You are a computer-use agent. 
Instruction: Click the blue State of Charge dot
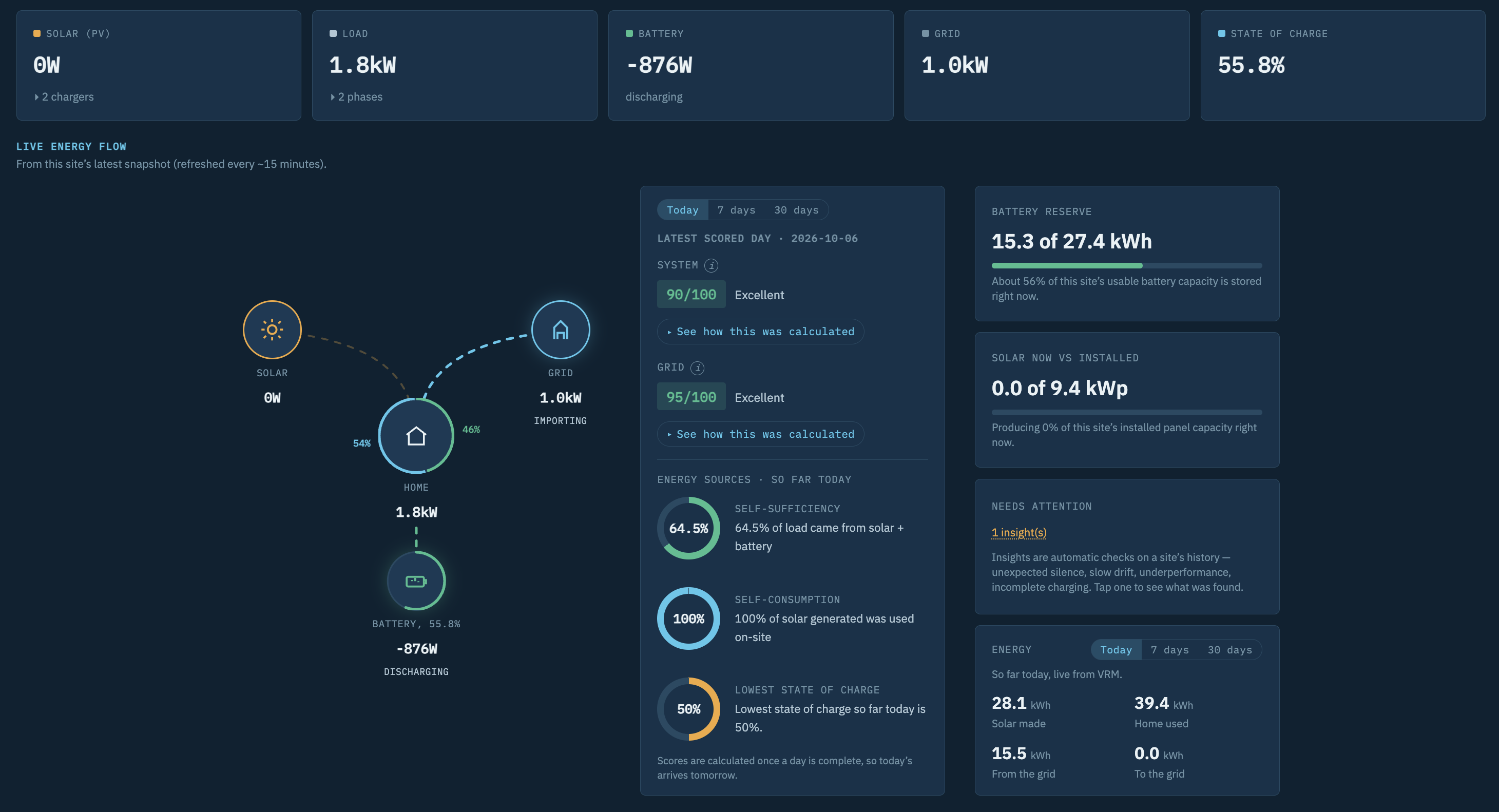1221,33
